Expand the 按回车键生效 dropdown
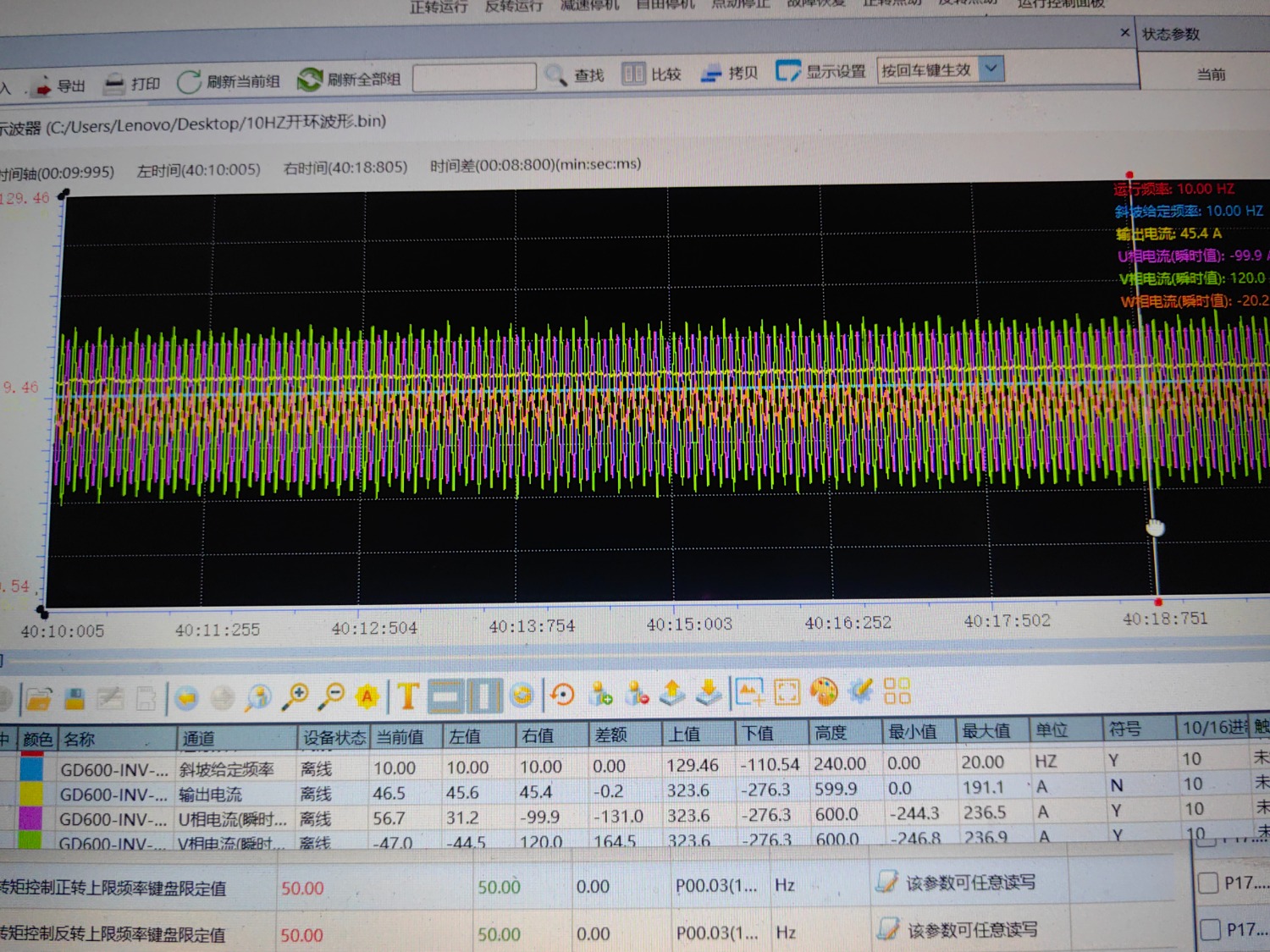 pos(991,69)
